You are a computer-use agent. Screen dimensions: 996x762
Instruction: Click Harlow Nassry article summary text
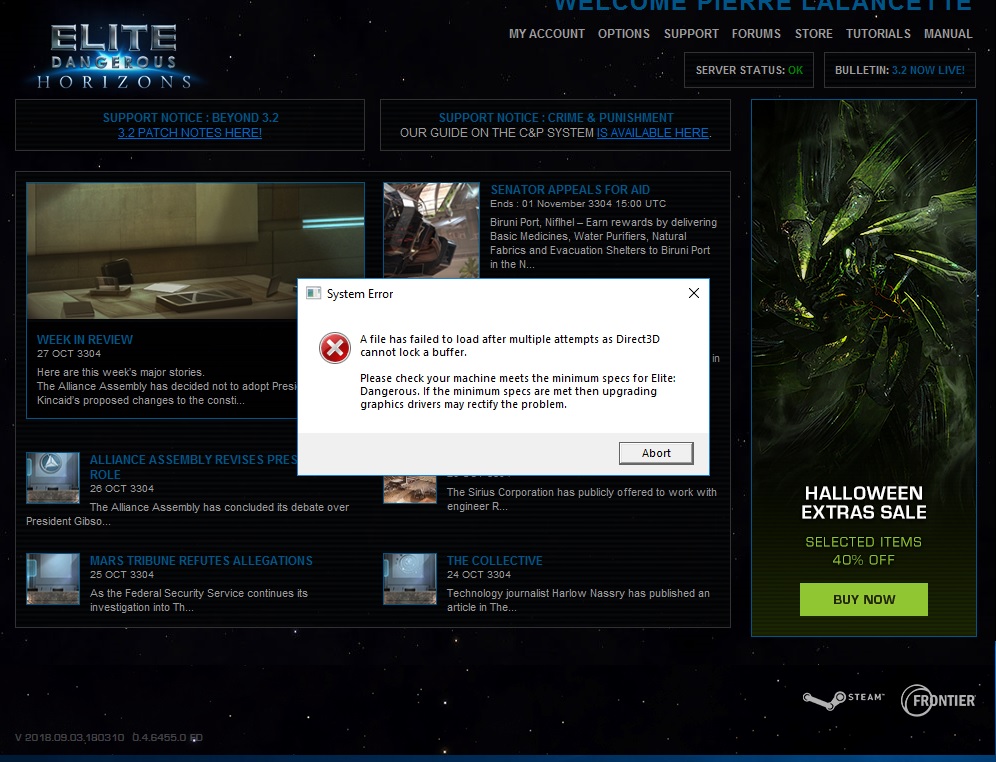(578, 600)
